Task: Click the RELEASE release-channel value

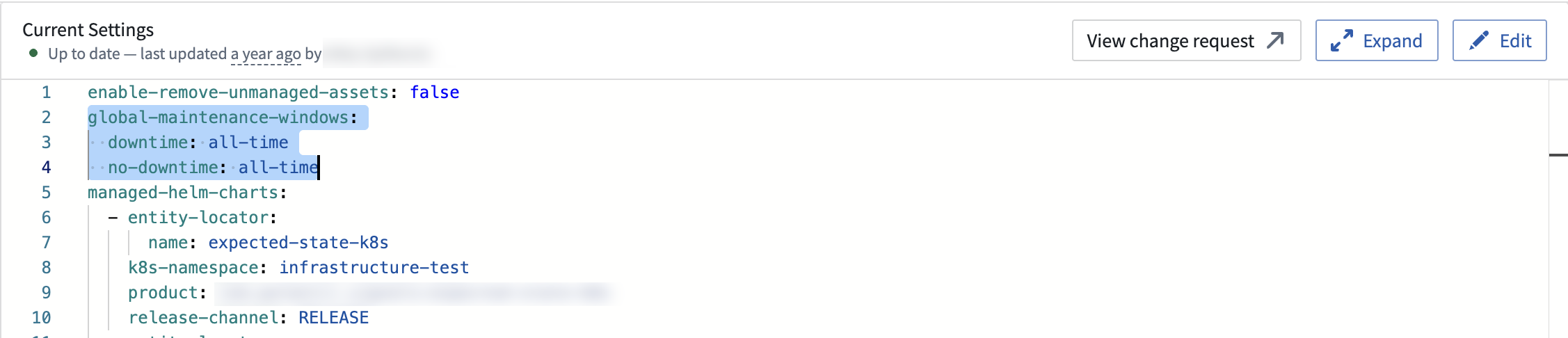Action: tap(334, 318)
